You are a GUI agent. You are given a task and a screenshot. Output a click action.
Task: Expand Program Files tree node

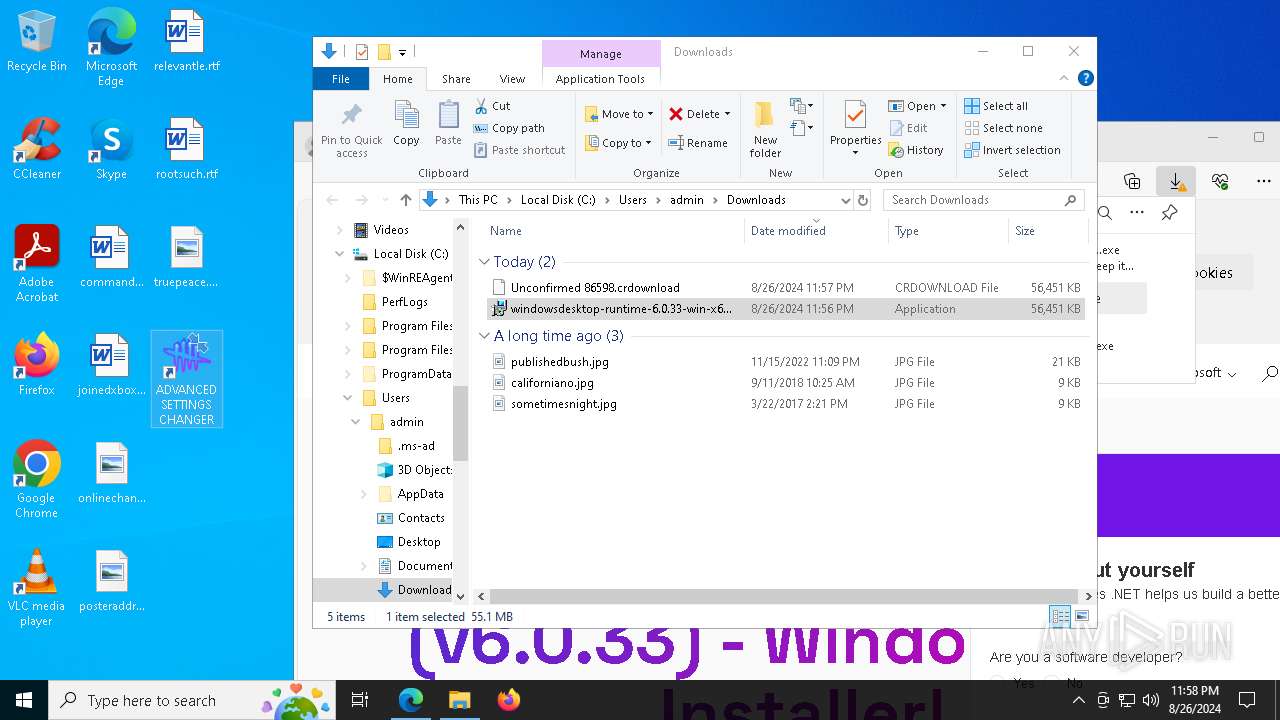(348, 326)
